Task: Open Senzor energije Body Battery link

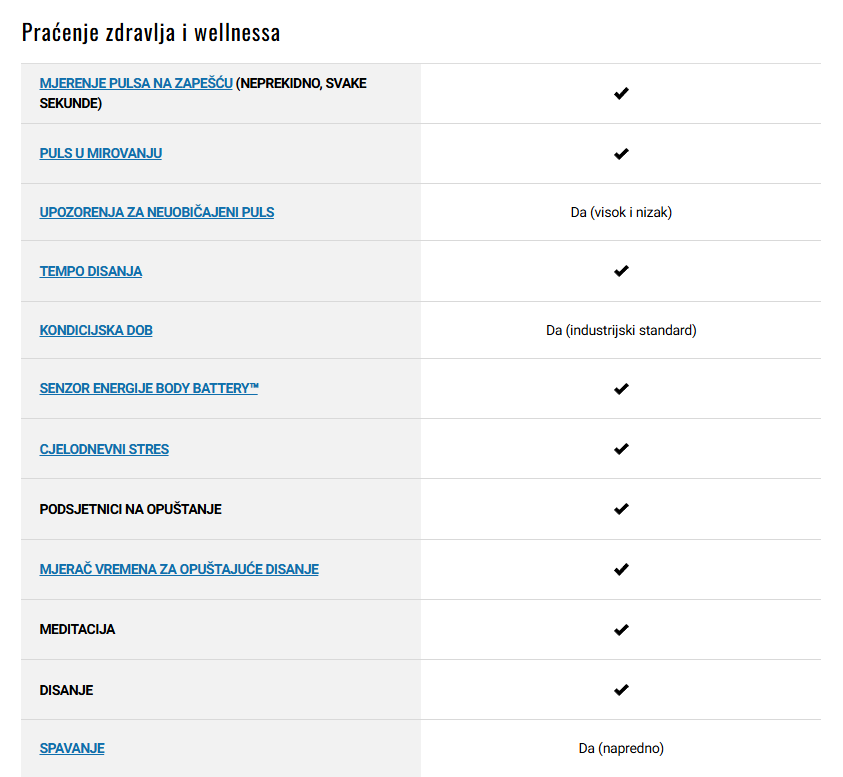Action: coord(149,388)
